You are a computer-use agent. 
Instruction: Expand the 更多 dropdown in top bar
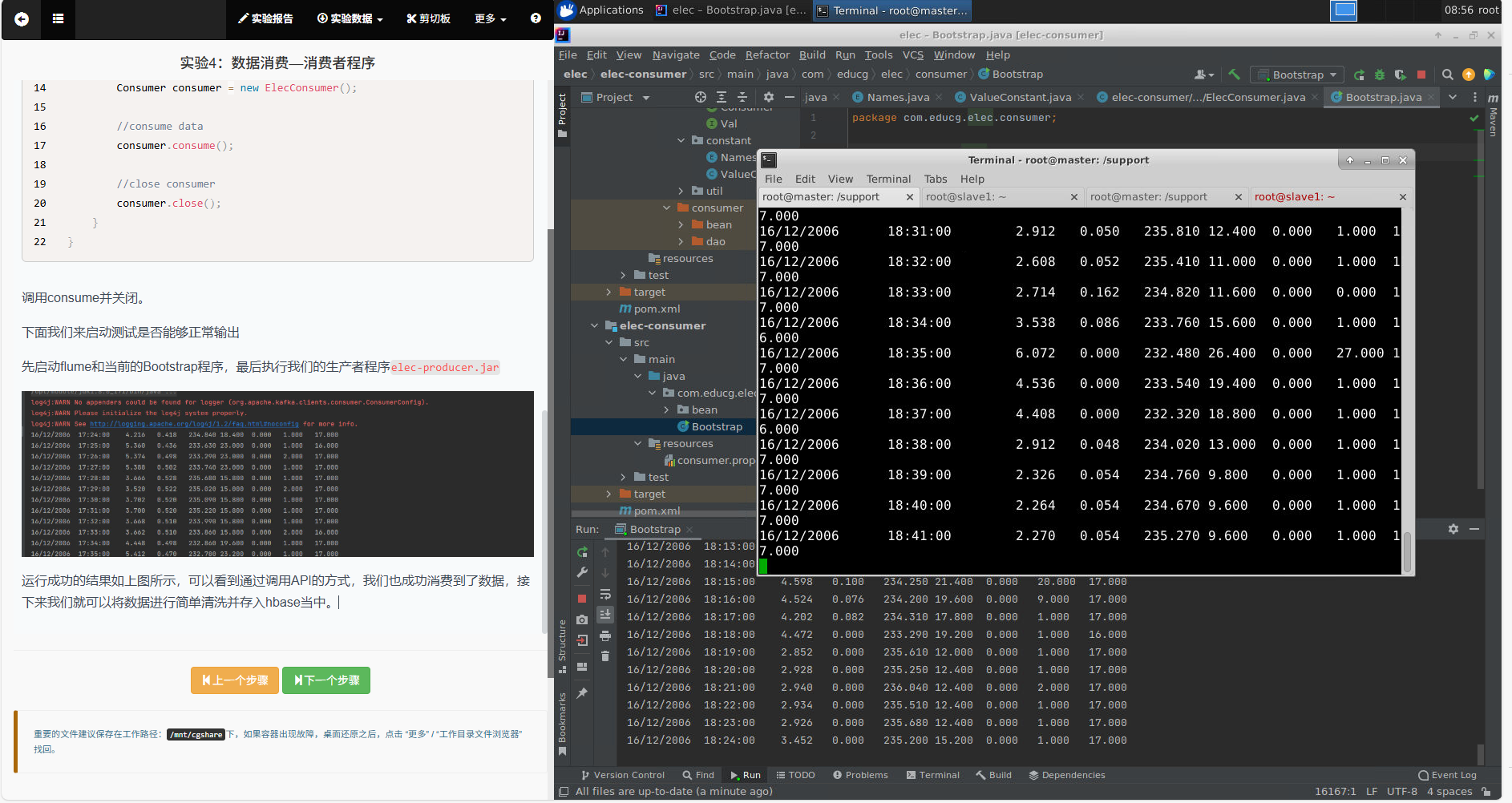click(490, 18)
